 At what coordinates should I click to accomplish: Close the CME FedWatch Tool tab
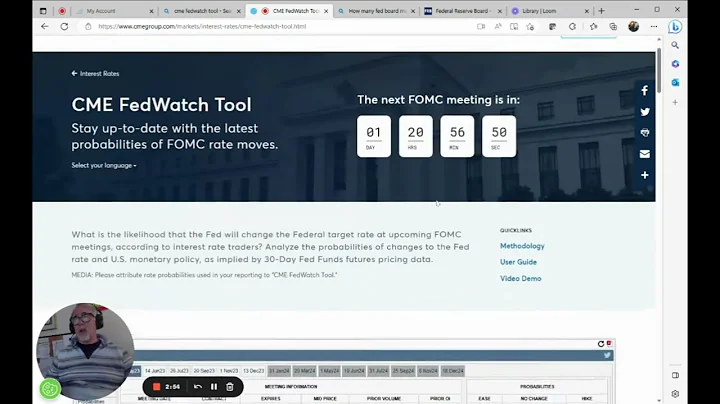click(326, 11)
